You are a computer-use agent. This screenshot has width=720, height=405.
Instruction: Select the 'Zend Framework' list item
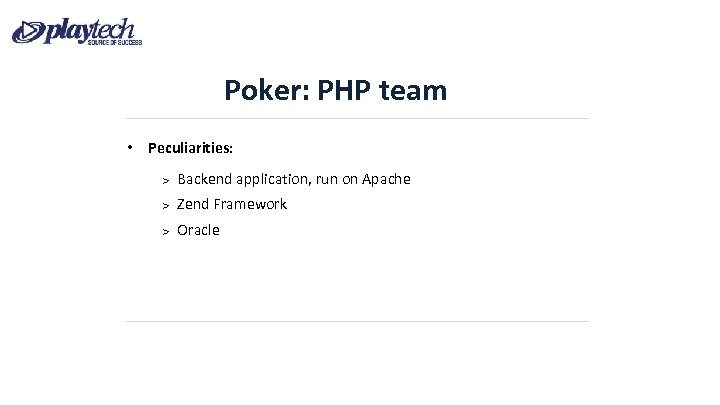[231, 204]
